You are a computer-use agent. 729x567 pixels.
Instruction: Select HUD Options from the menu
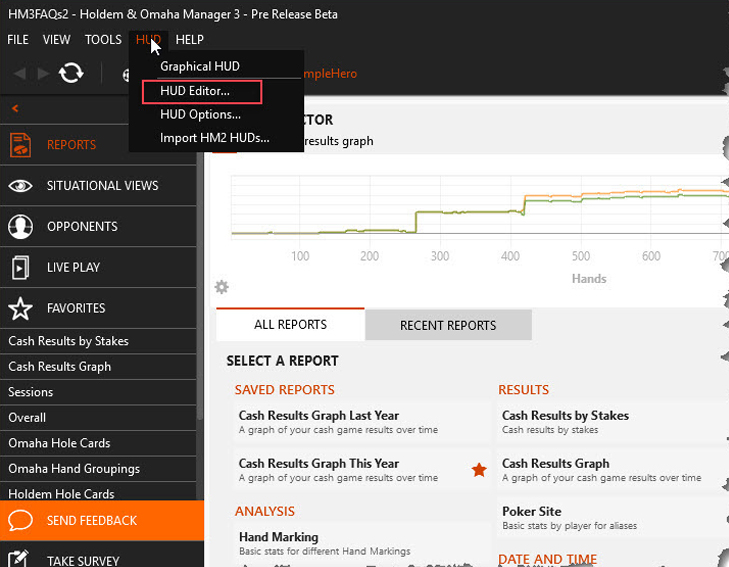click(200, 114)
